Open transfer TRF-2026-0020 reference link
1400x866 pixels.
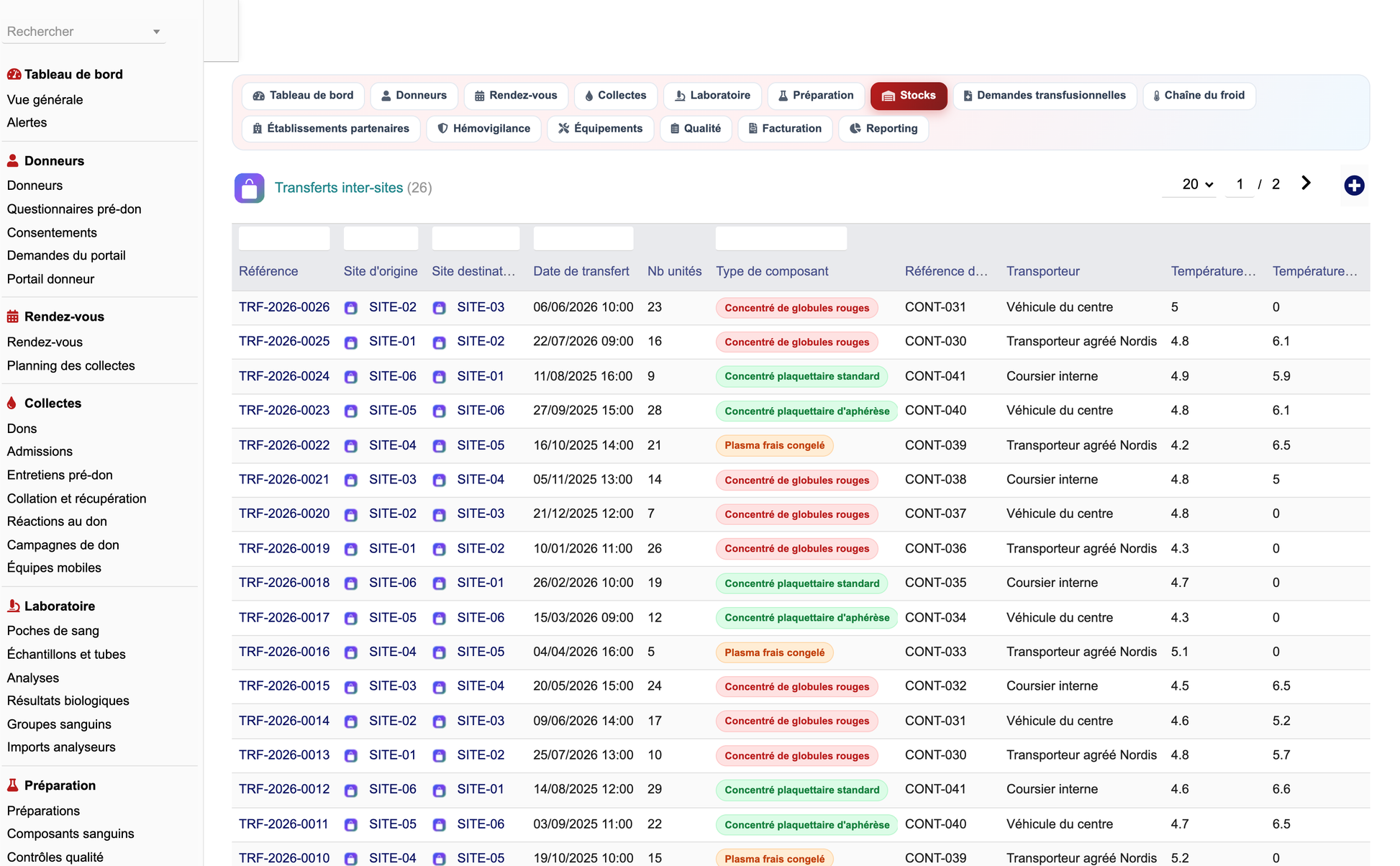[x=284, y=514]
